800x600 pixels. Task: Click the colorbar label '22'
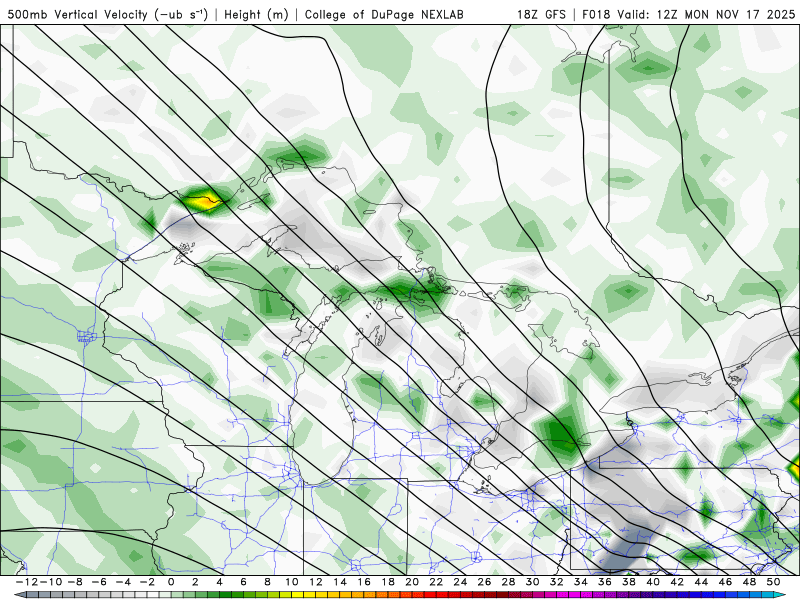coord(436,582)
